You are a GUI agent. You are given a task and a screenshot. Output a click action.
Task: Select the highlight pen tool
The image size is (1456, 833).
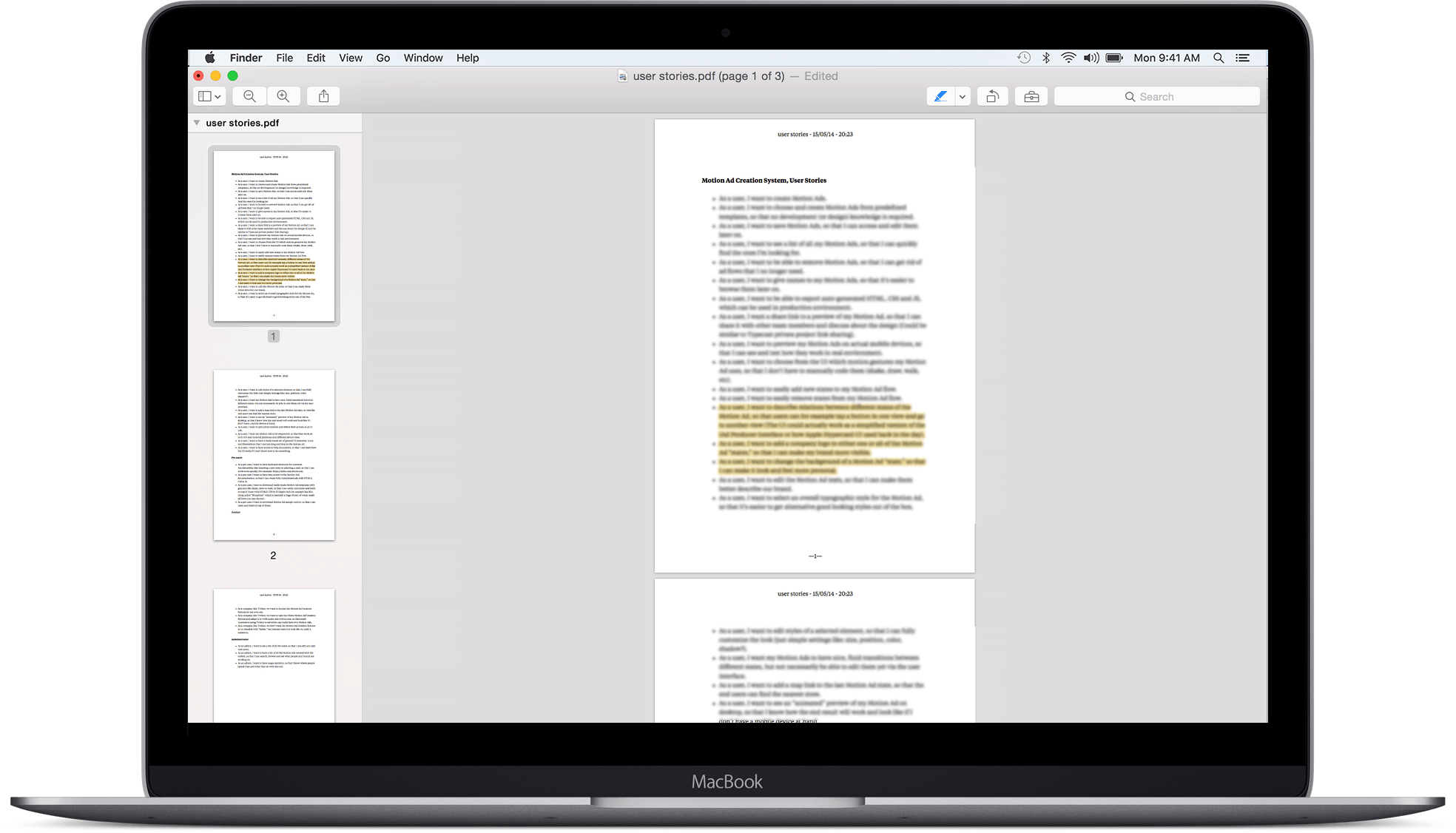click(940, 96)
